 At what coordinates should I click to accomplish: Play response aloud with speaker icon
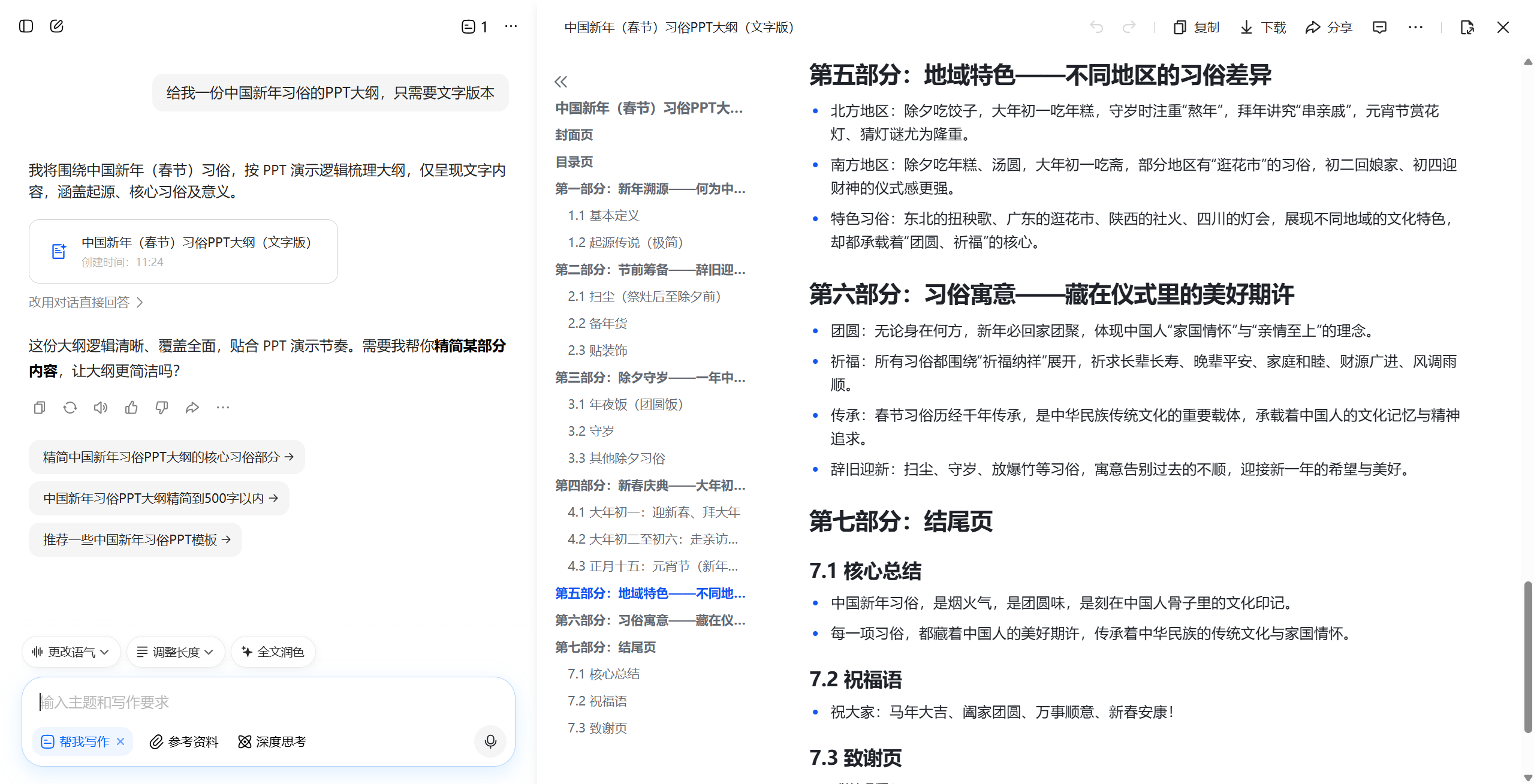tap(101, 408)
